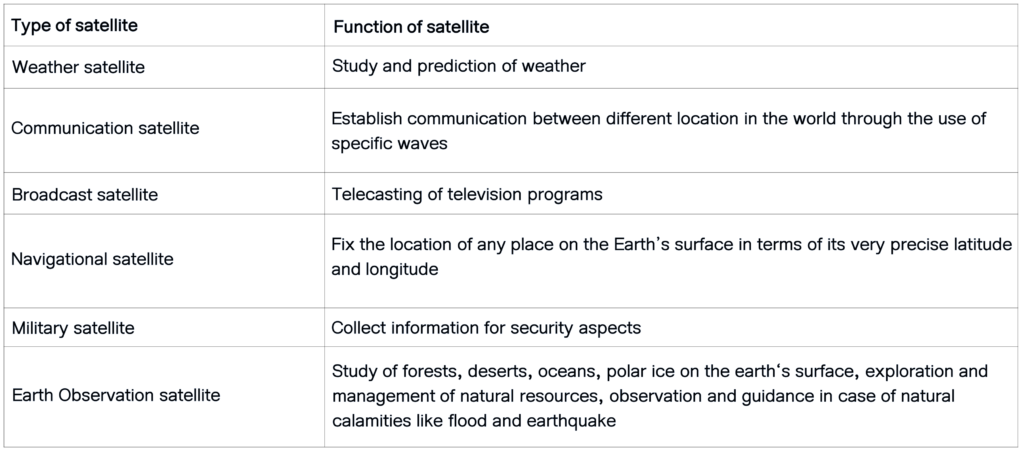Click the "Type of satellite" header cell
Viewport: 1024px width, 452px height.
[x=164, y=26]
